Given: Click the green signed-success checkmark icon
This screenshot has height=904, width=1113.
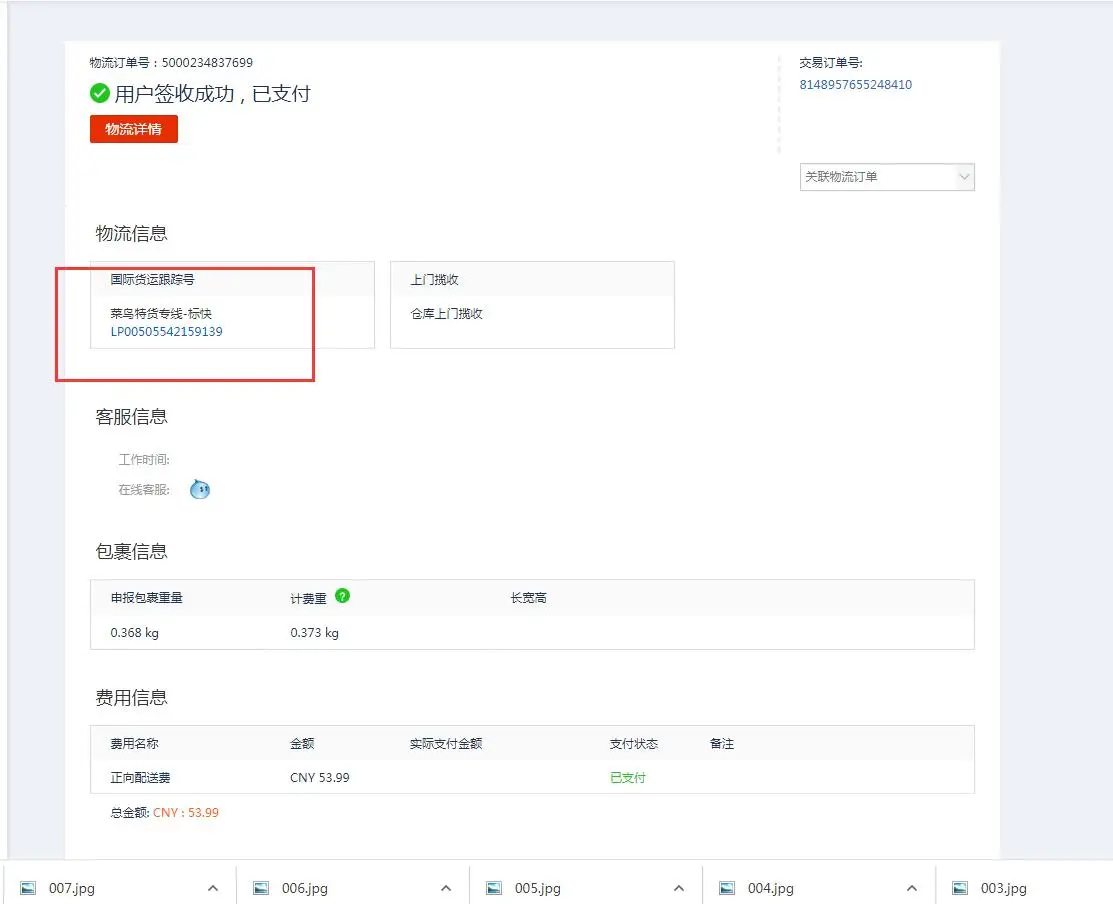Looking at the screenshot, I should click(x=99, y=93).
